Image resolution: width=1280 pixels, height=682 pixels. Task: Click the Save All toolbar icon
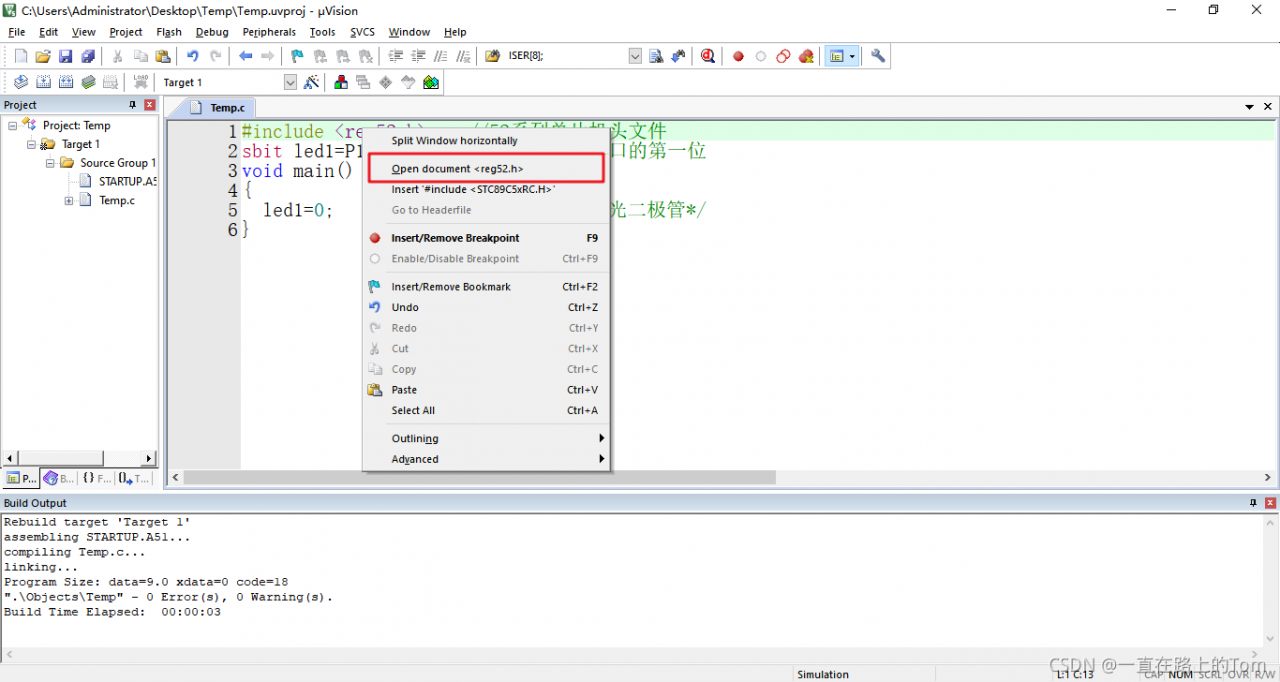87,57
